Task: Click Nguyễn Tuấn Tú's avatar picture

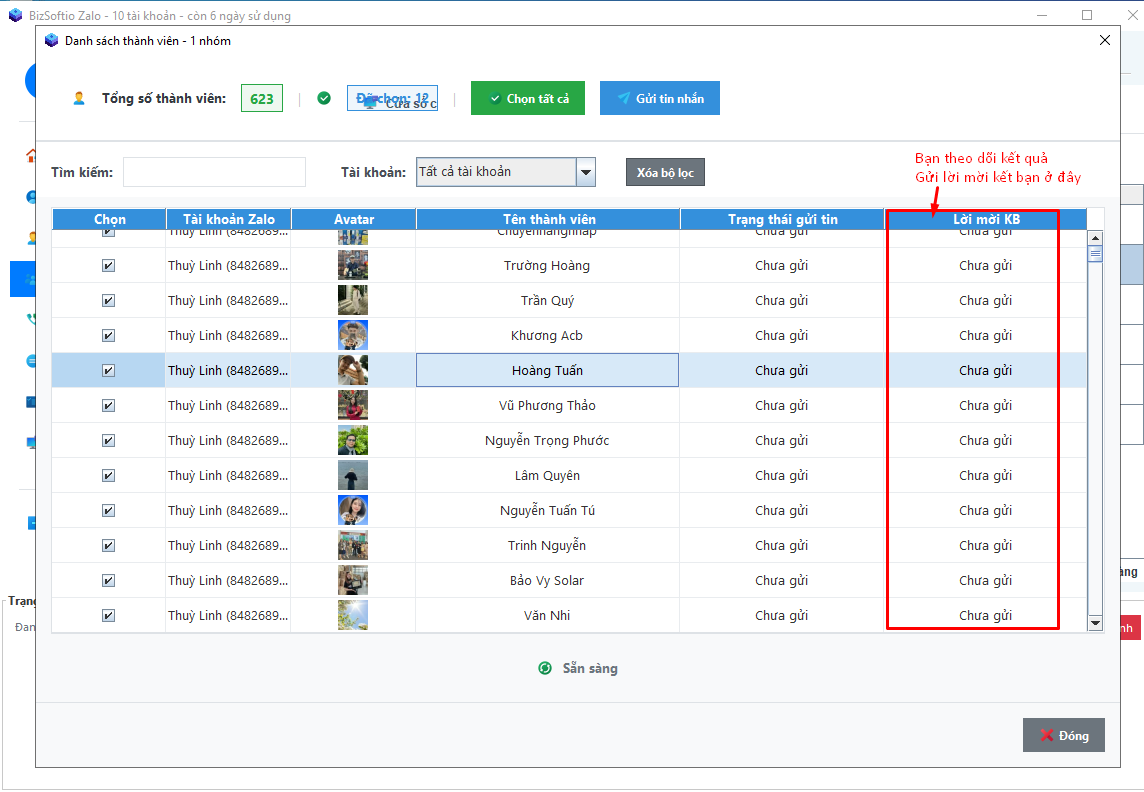Action: (x=353, y=511)
